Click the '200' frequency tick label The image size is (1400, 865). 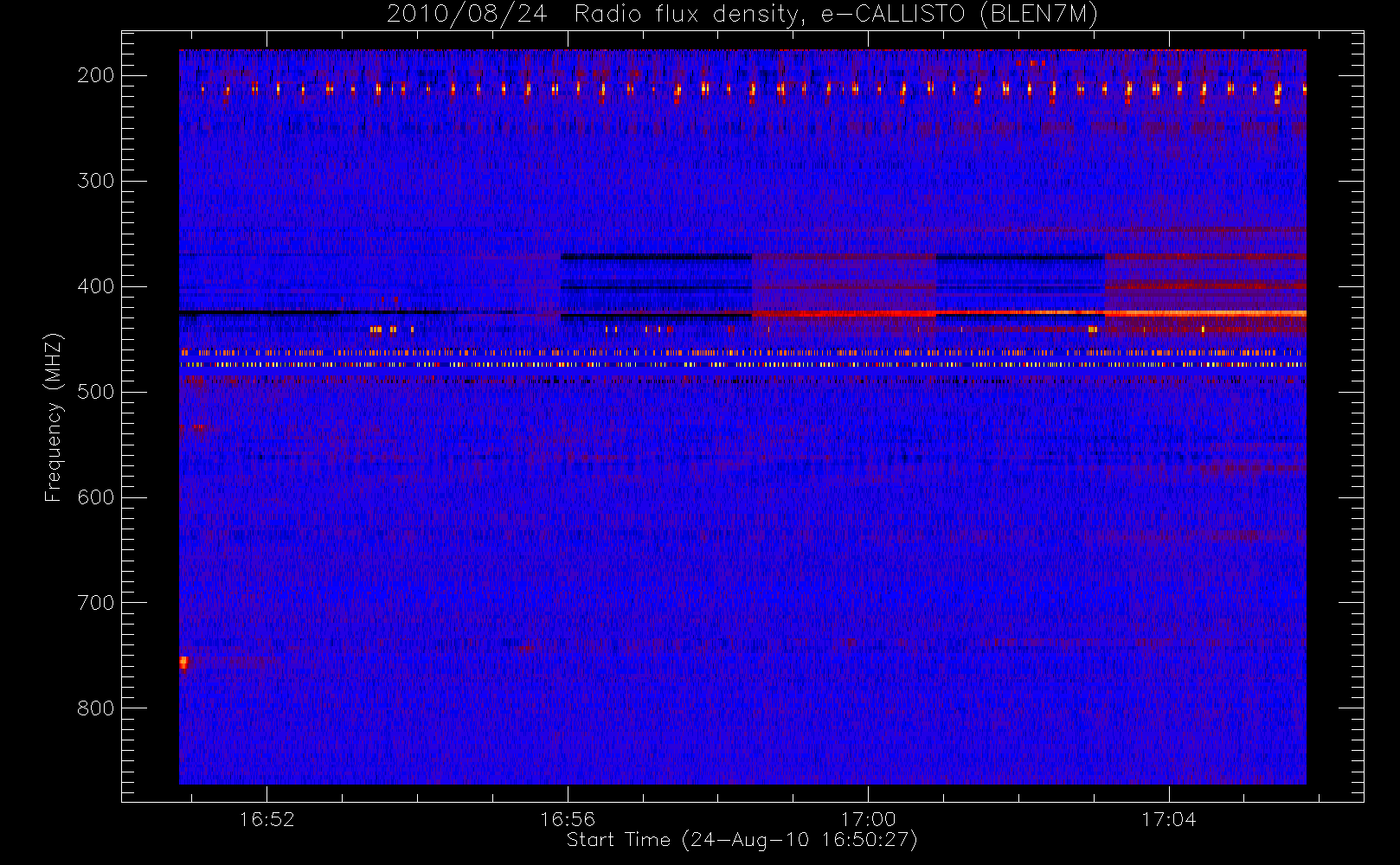[x=95, y=75]
